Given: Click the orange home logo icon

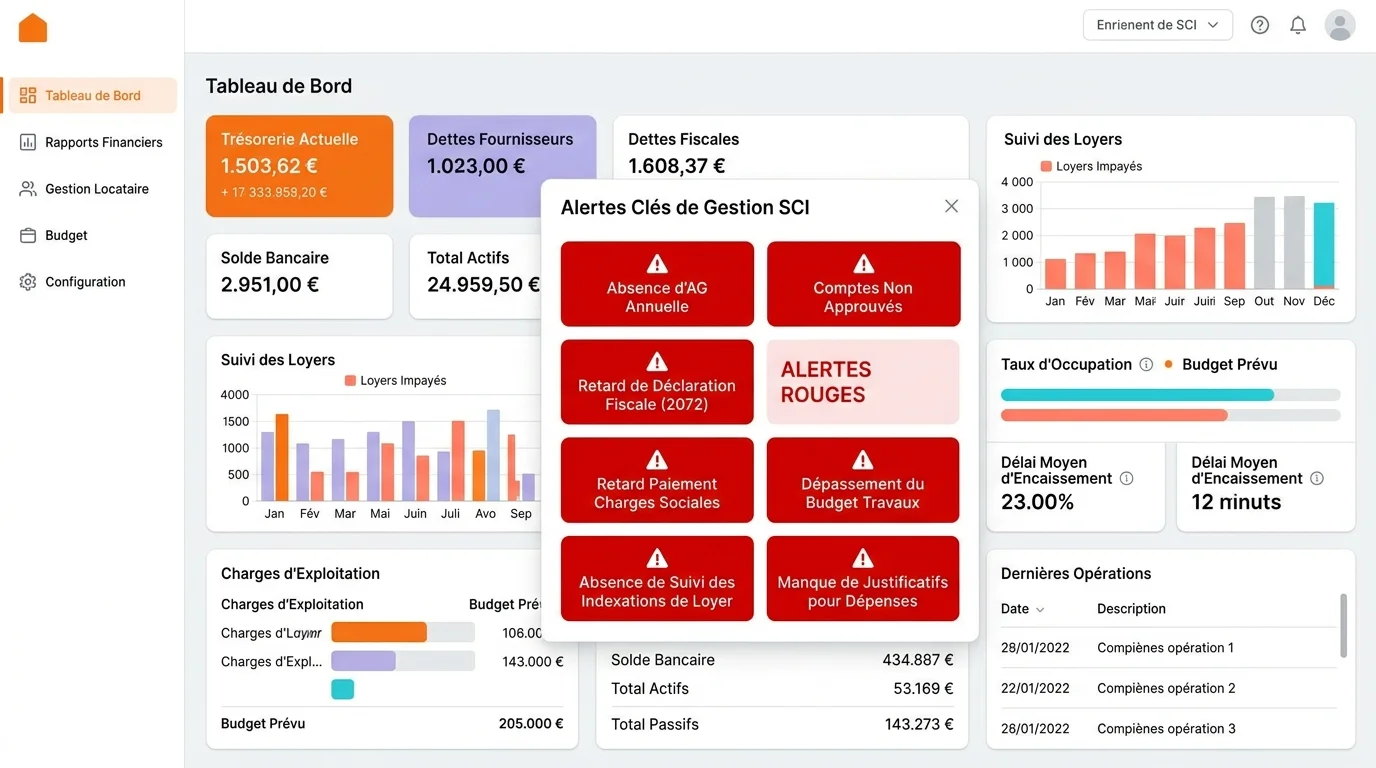Looking at the screenshot, I should tap(32, 27).
